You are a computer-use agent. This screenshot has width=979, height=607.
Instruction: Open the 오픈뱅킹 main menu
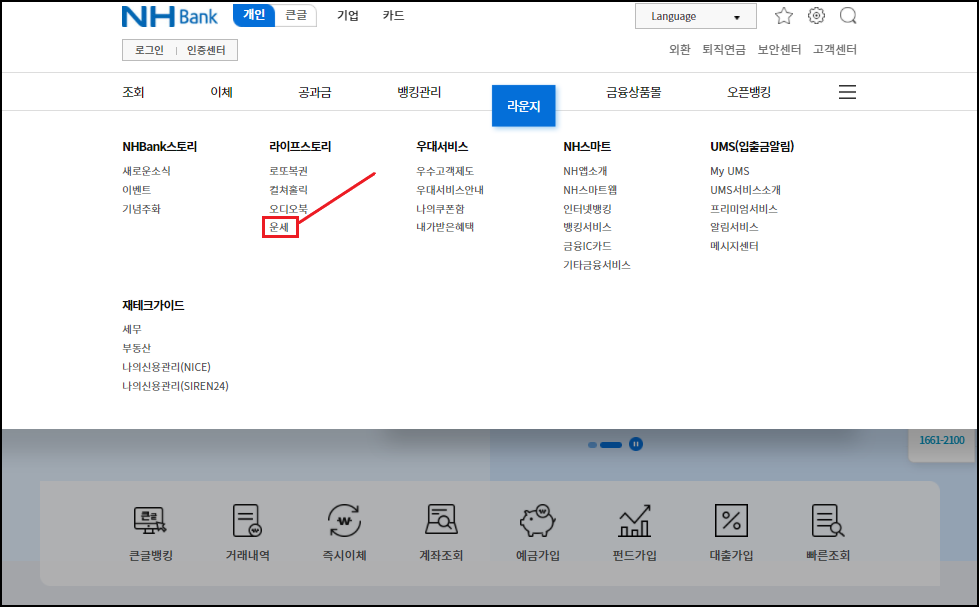(x=749, y=92)
